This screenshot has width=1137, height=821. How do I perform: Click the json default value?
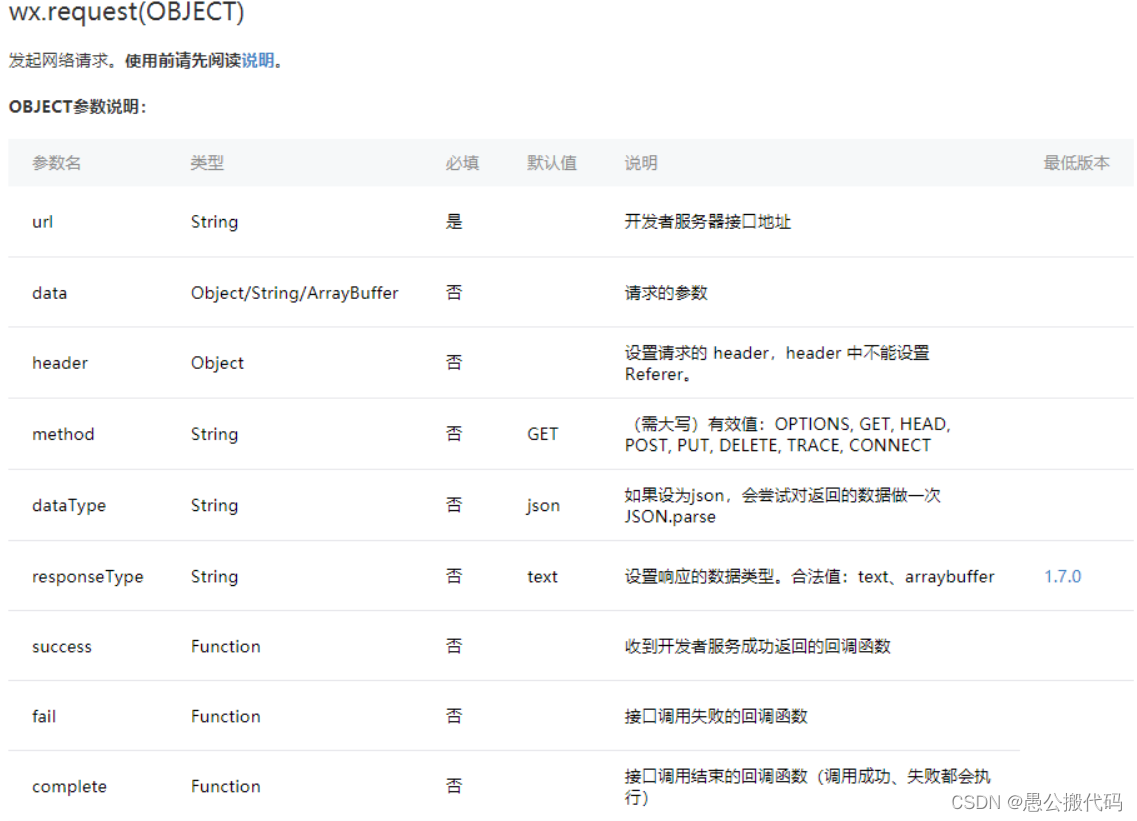click(543, 506)
